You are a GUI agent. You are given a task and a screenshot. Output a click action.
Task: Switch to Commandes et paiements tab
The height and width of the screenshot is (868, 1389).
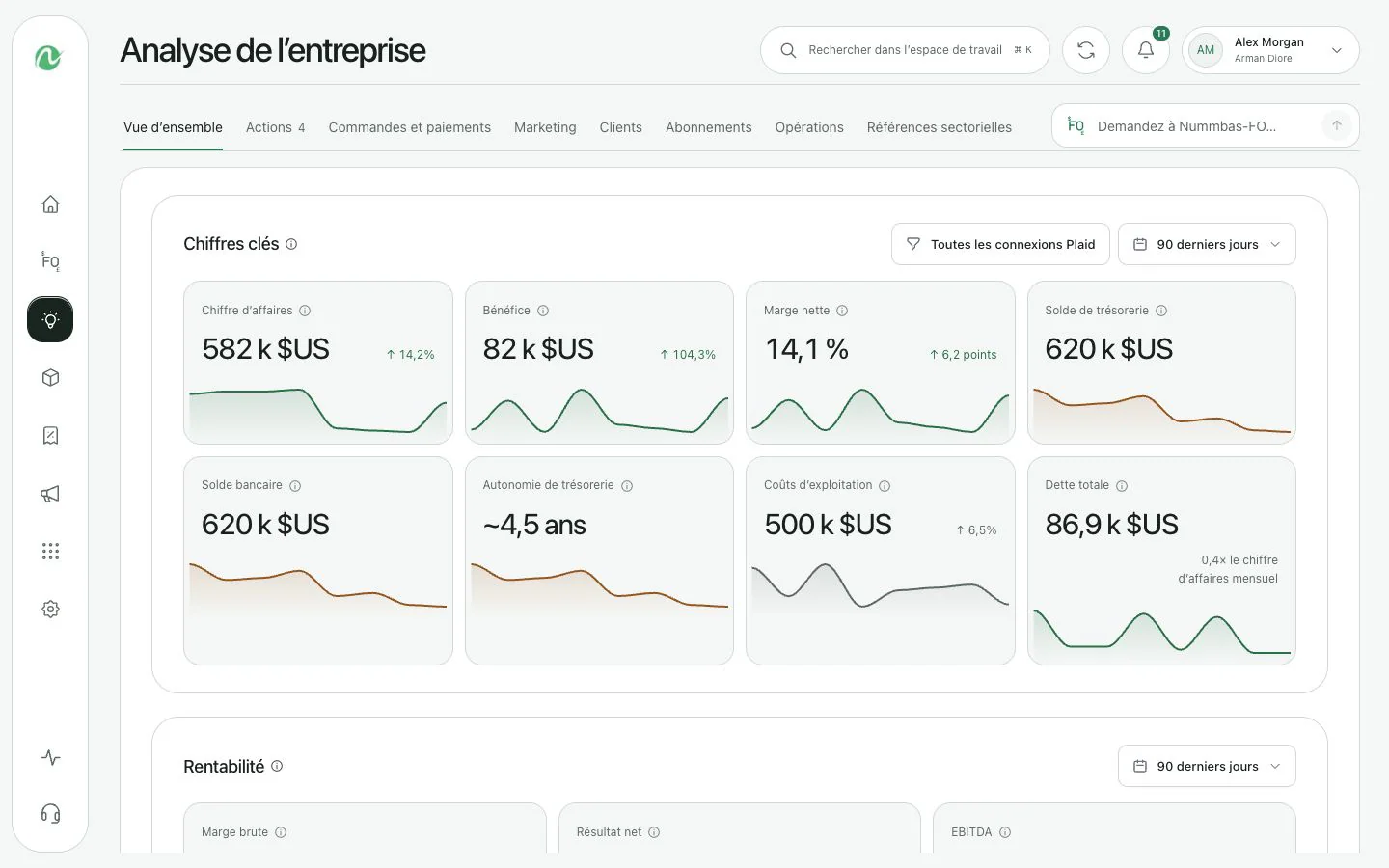click(x=409, y=127)
